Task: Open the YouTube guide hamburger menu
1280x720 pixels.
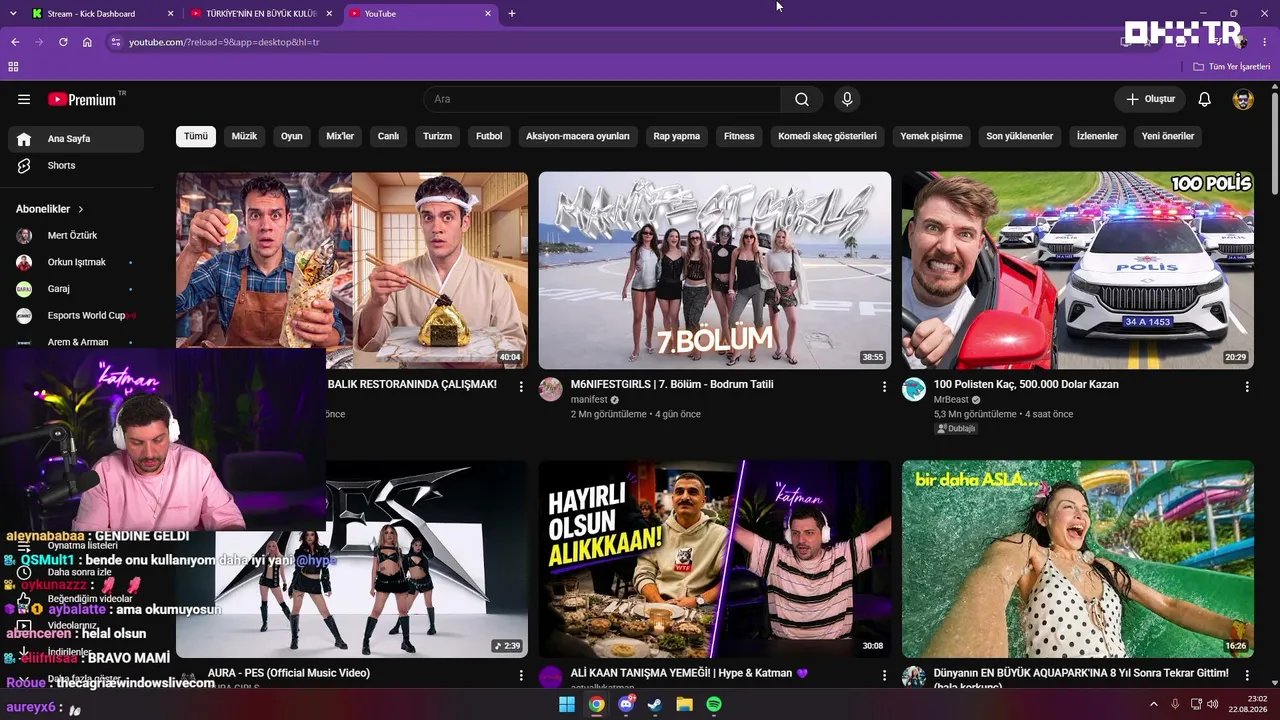Action: (24, 99)
